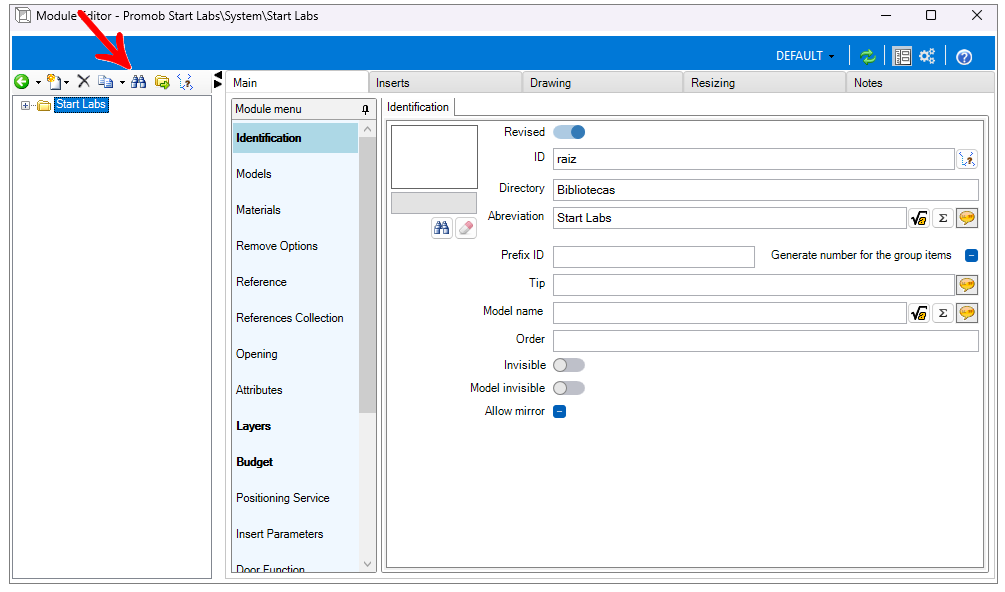1005x592 pixels.
Task: Click the X delete icon in tree toolbar
Action: pos(84,82)
